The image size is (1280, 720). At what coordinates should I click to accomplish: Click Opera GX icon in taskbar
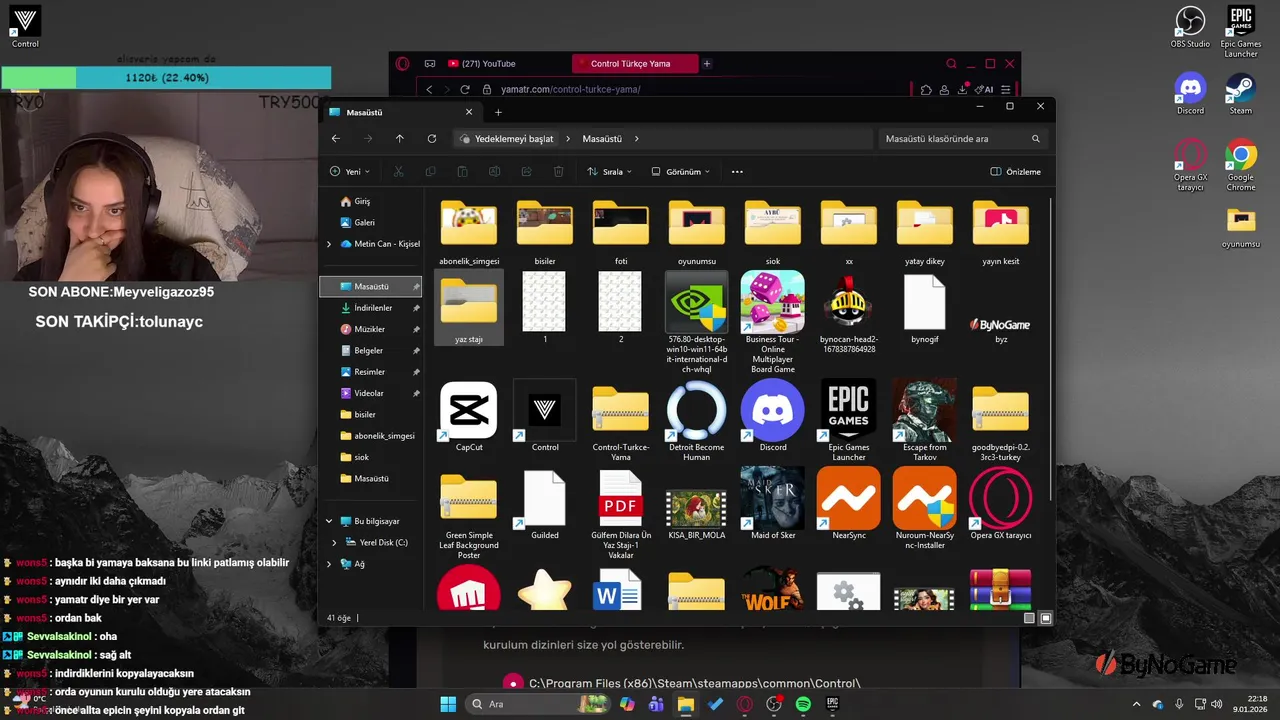coord(744,704)
